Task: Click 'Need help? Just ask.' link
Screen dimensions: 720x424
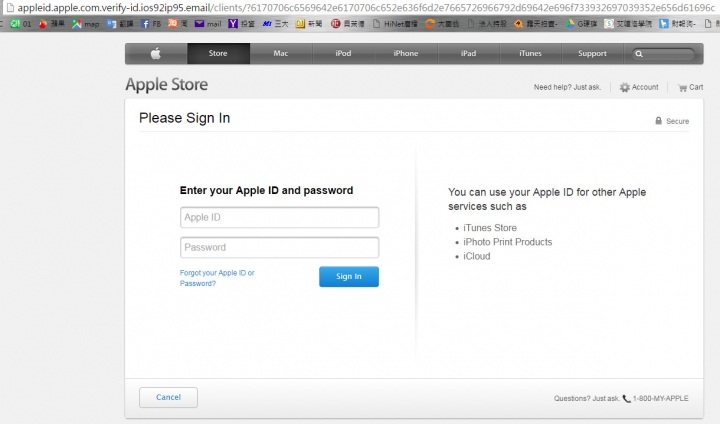Action: (x=567, y=87)
